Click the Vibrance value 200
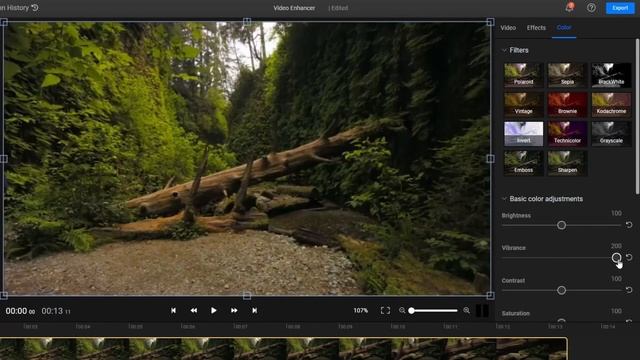Viewport: 640px width, 360px height. pos(616,246)
